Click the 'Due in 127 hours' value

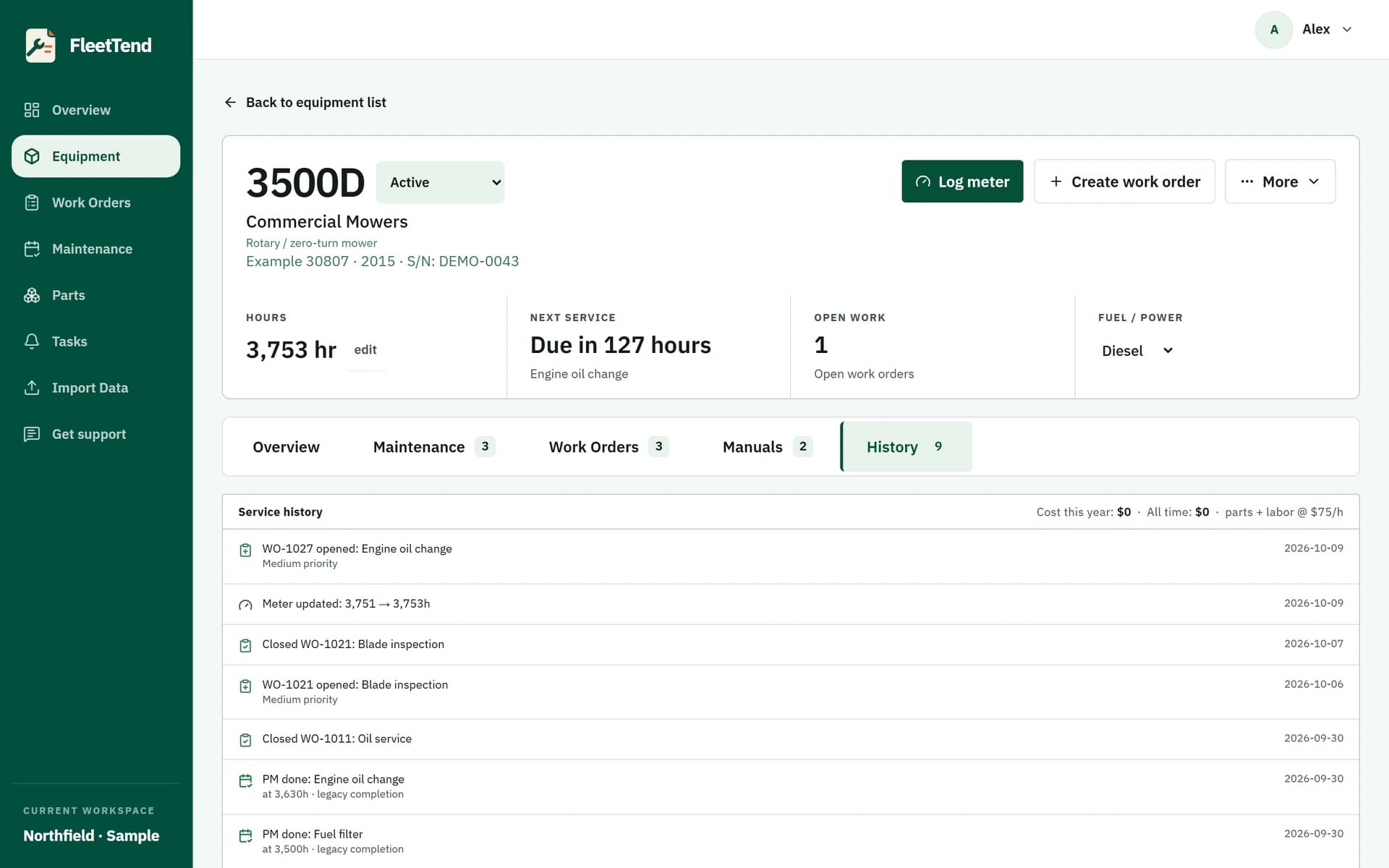pyautogui.click(x=620, y=345)
